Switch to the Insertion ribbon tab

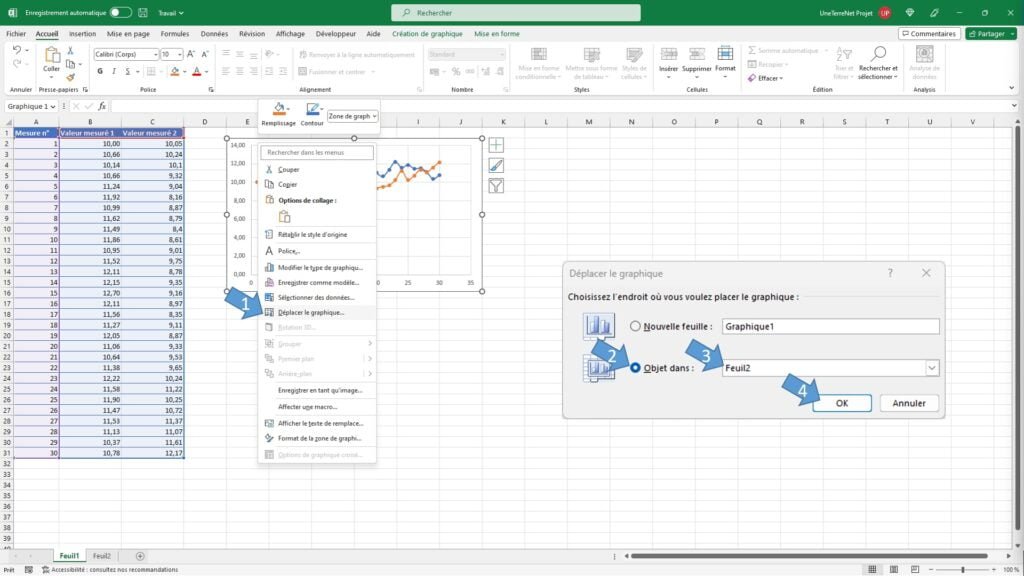pyautogui.click(x=83, y=34)
